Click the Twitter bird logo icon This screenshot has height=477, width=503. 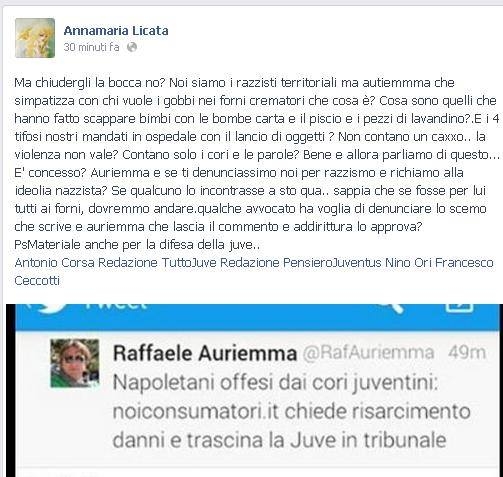pyautogui.click(x=50, y=308)
